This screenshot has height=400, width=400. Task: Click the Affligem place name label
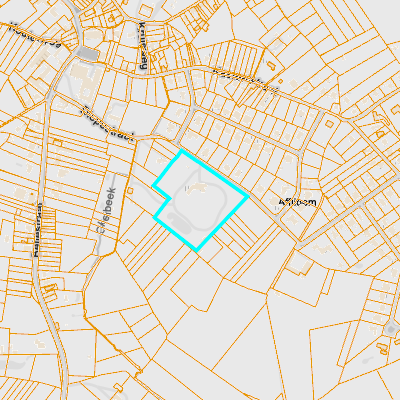297,202
